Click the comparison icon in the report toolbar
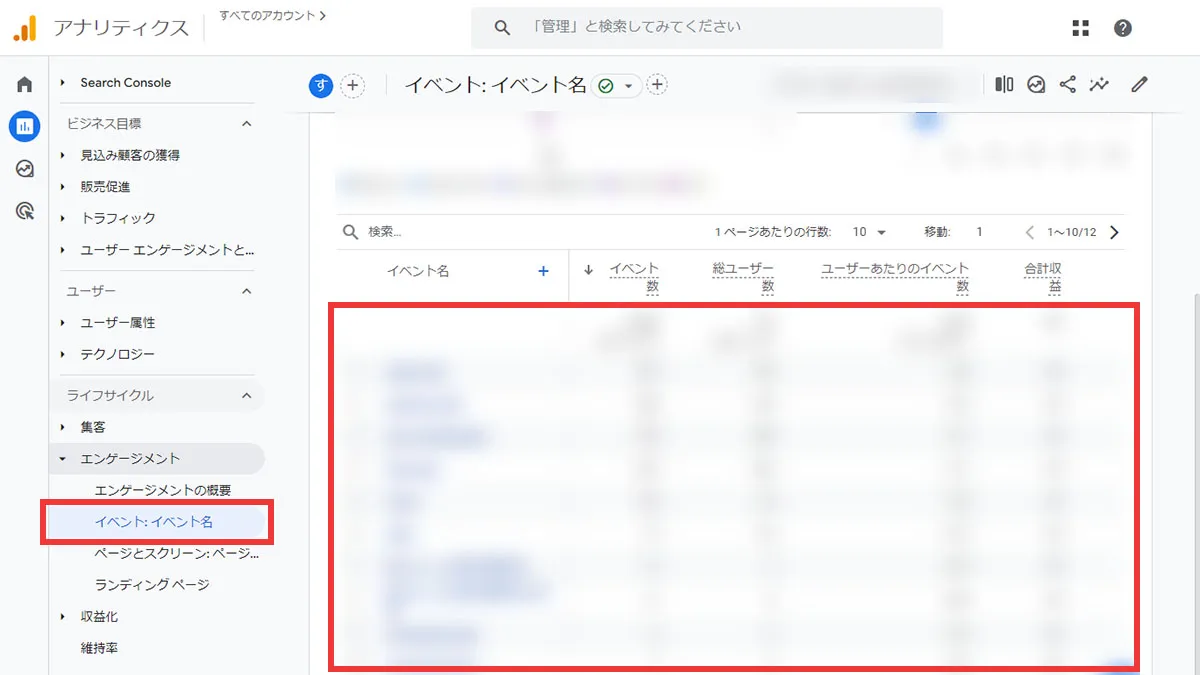Image resolution: width=1200 pixels, height=675 pixels. (1003, 84)
